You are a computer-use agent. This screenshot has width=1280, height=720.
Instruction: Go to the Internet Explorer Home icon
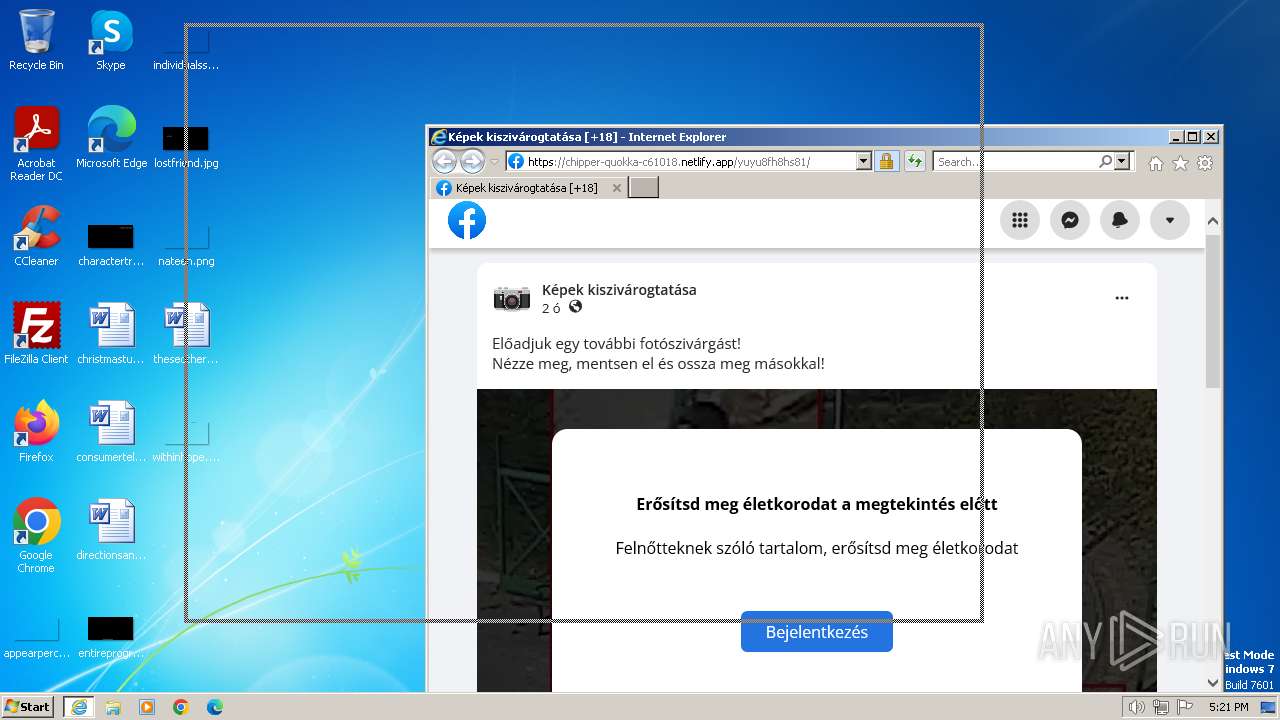pyautogui.click(x=1156, y=163)
